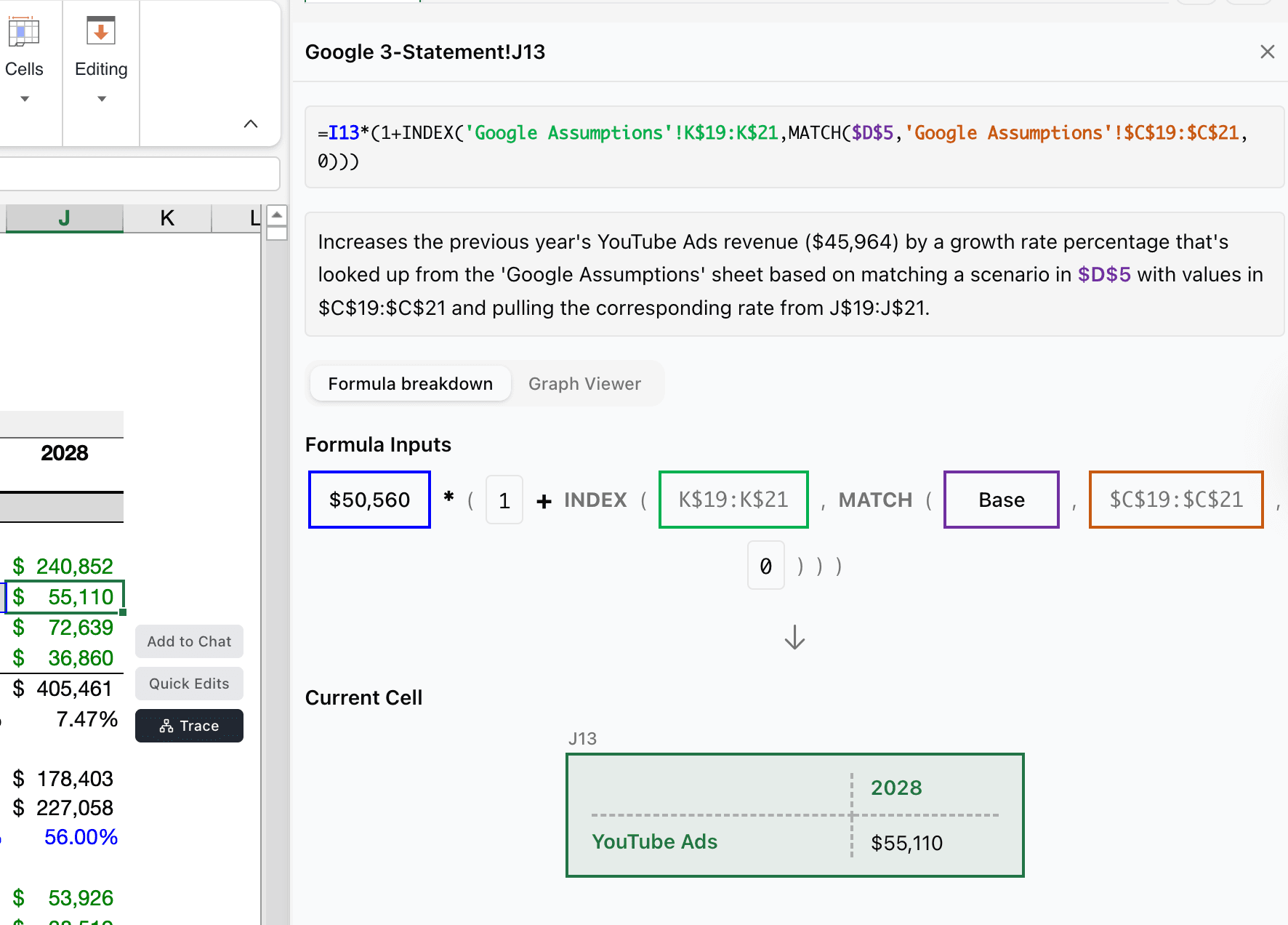Click the J13 current cell card
The width and height of the screenshot is (1288, 925).
click(795, 815)
